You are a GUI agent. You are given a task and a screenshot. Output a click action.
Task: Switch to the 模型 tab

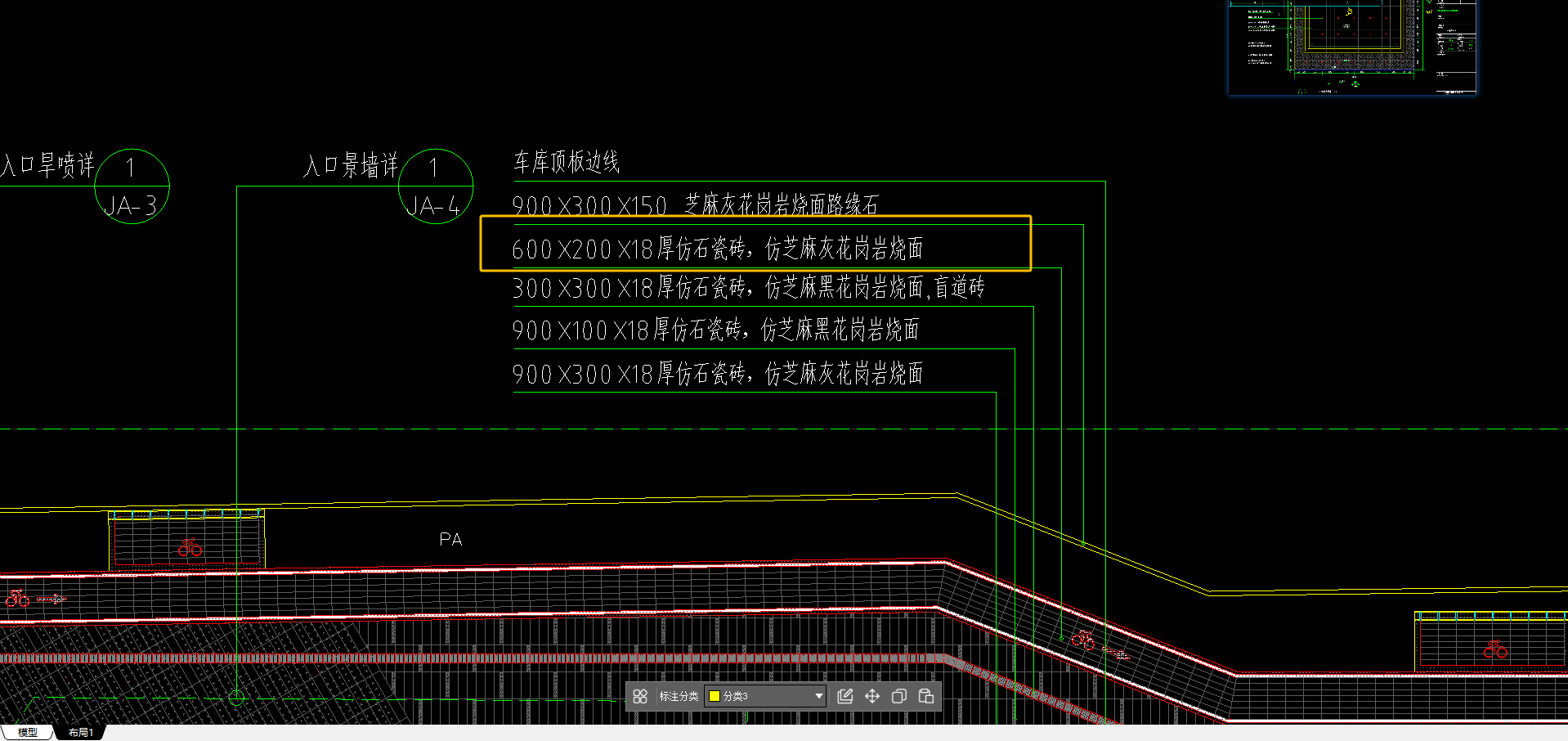pyautogui.click(x=27, y=732)
